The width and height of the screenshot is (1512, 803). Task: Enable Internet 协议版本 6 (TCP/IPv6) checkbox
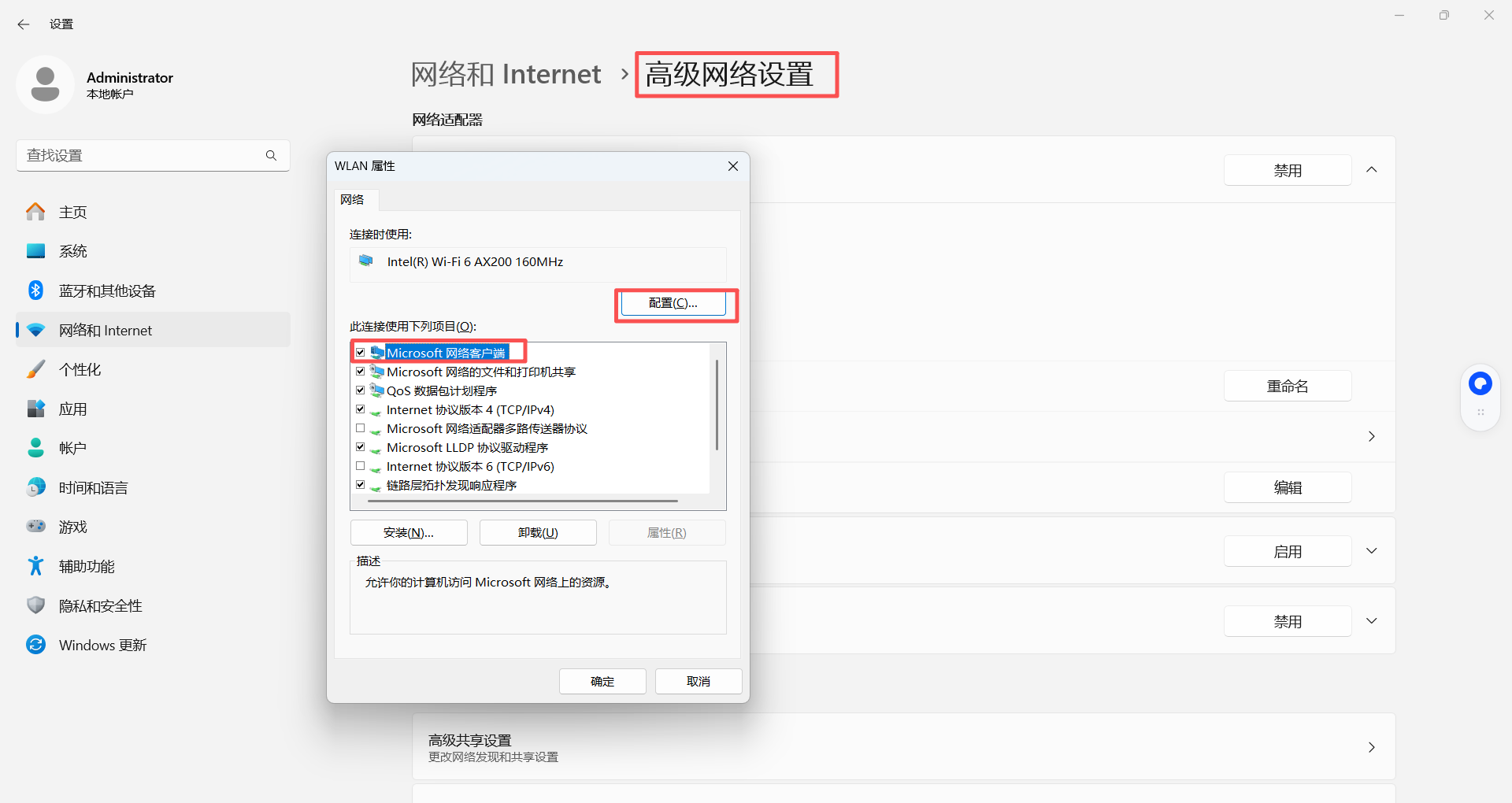pyautogui.click(x=361, y=466)
